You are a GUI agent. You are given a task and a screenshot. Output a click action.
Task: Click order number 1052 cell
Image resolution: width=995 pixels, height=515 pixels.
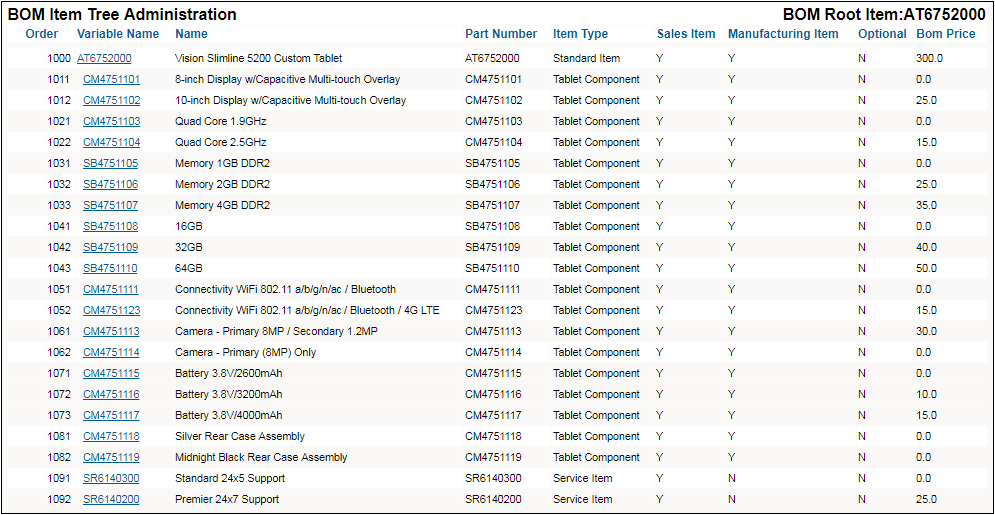59,310
